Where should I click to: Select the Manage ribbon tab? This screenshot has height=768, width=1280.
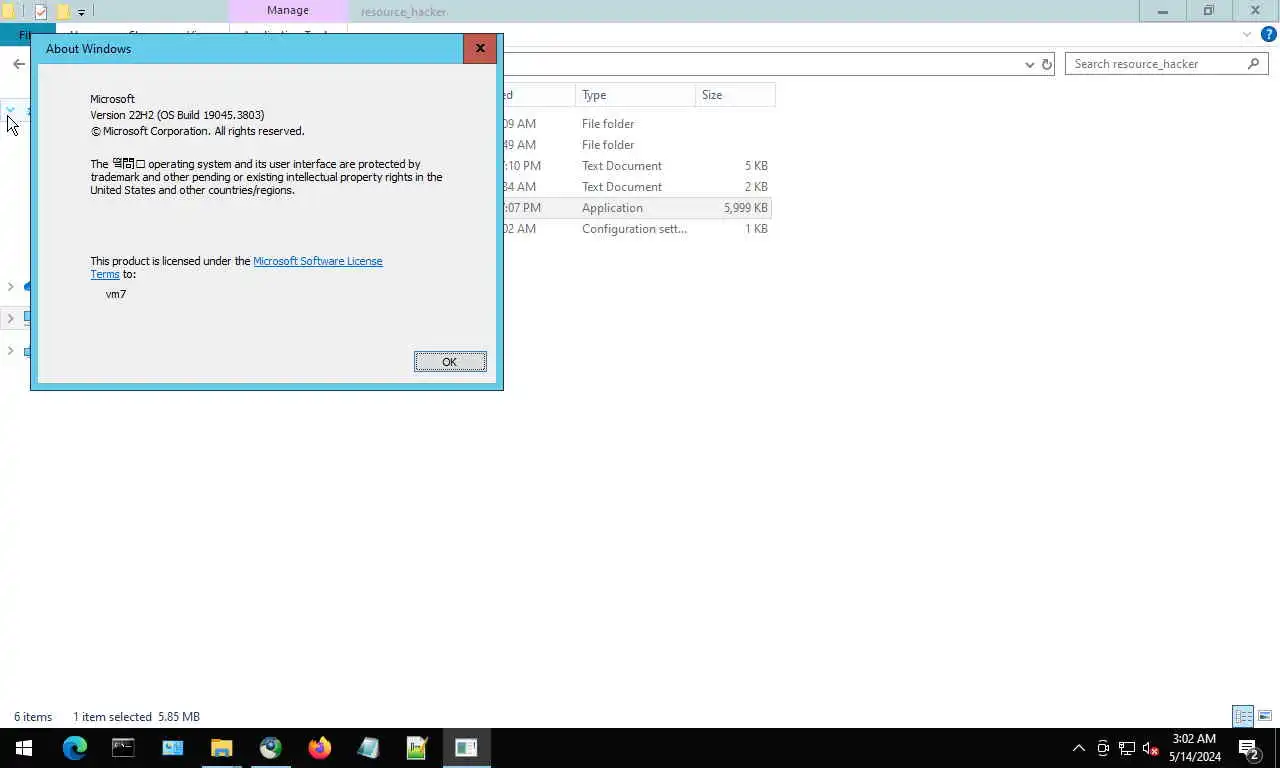288,11
